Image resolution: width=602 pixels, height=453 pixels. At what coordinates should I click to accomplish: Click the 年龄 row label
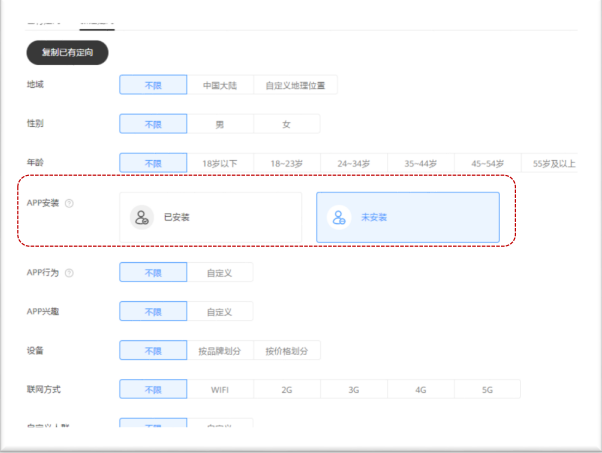[35, 162]
